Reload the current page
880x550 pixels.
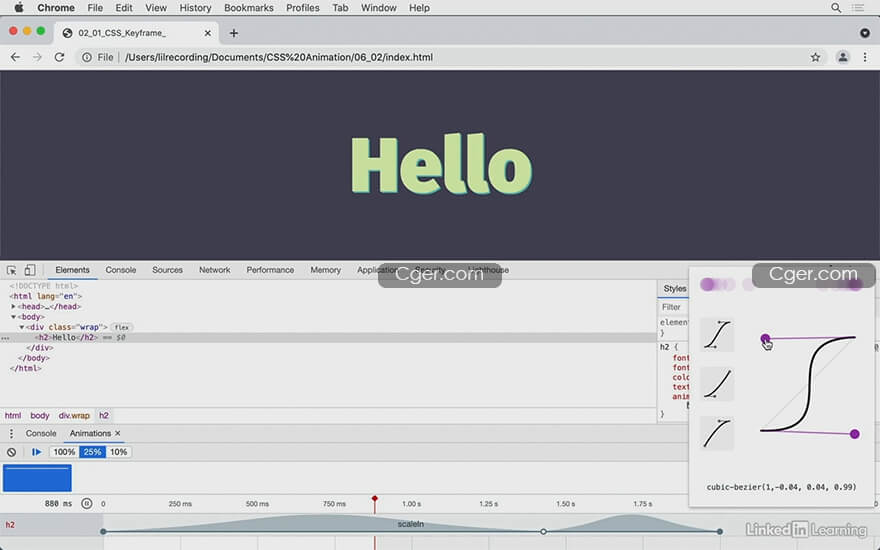pyautogui.click(x=59, y=57)
